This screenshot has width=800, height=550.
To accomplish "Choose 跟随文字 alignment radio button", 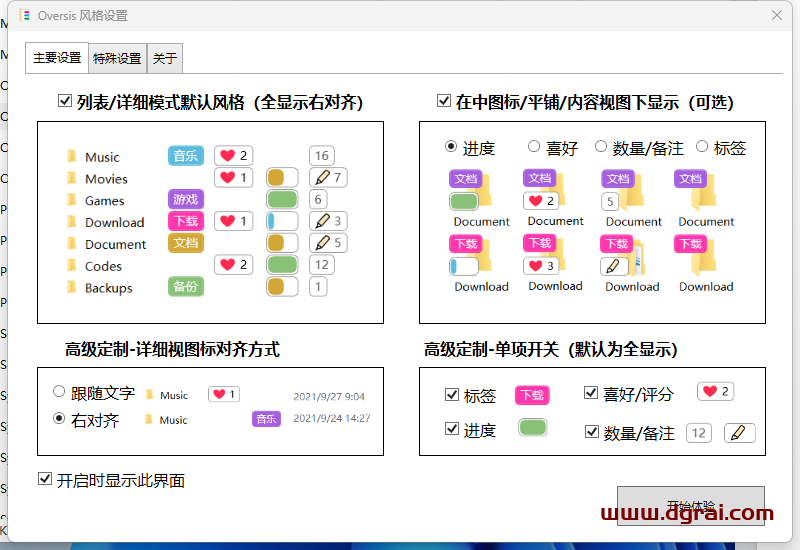I will pos(59,391).
